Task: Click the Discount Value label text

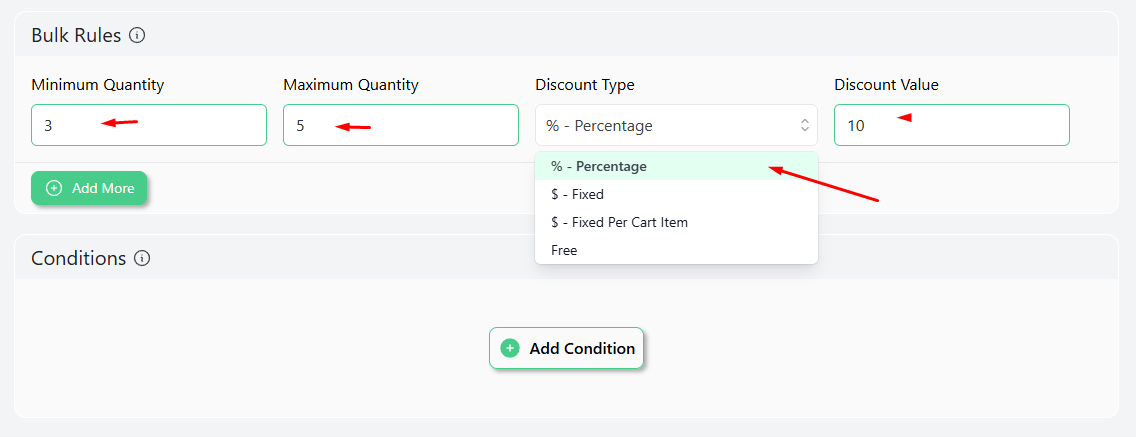Action: click(886, 85)
